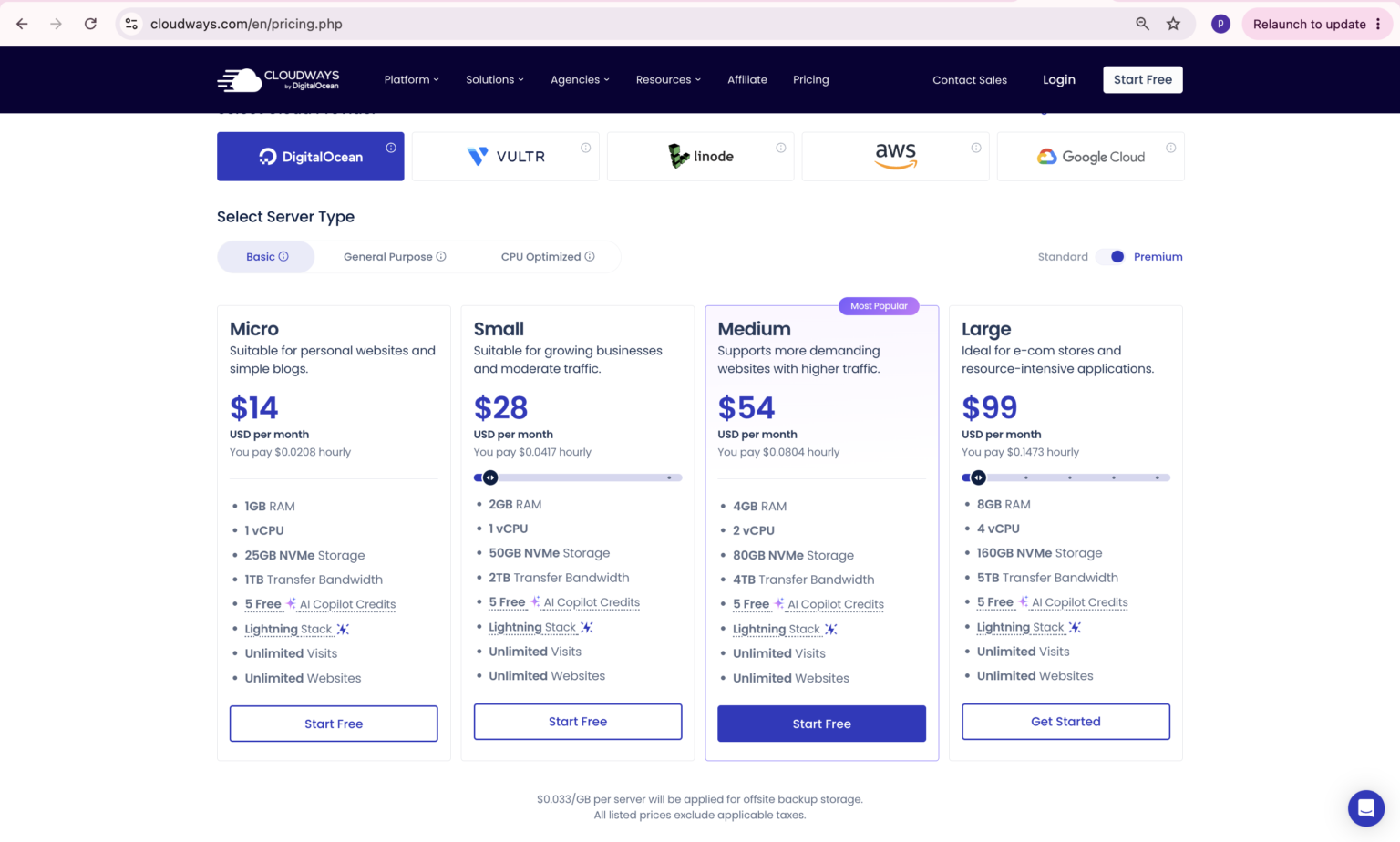Click the info icon on the DigitalOcean card
Viewport: 1400px width, 842px height.
tap(391, 148)
